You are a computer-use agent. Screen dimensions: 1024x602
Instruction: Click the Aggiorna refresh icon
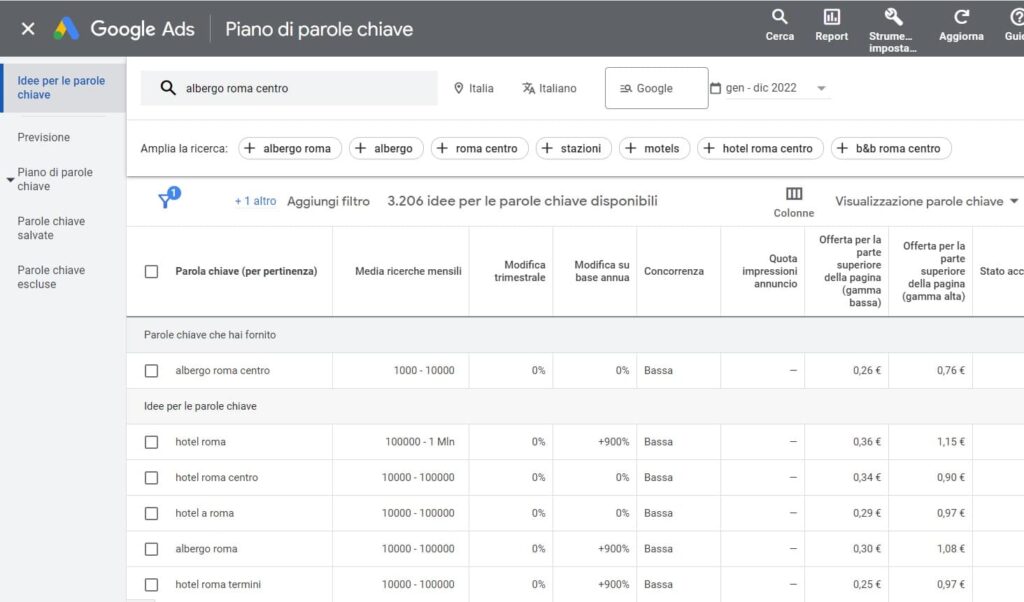click(x=961, y=17)
